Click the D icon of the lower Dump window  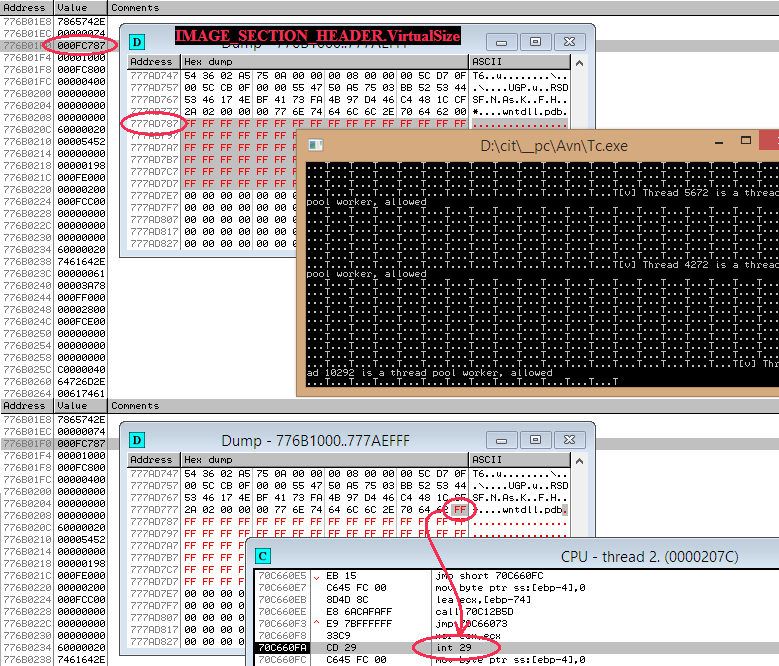138,439
